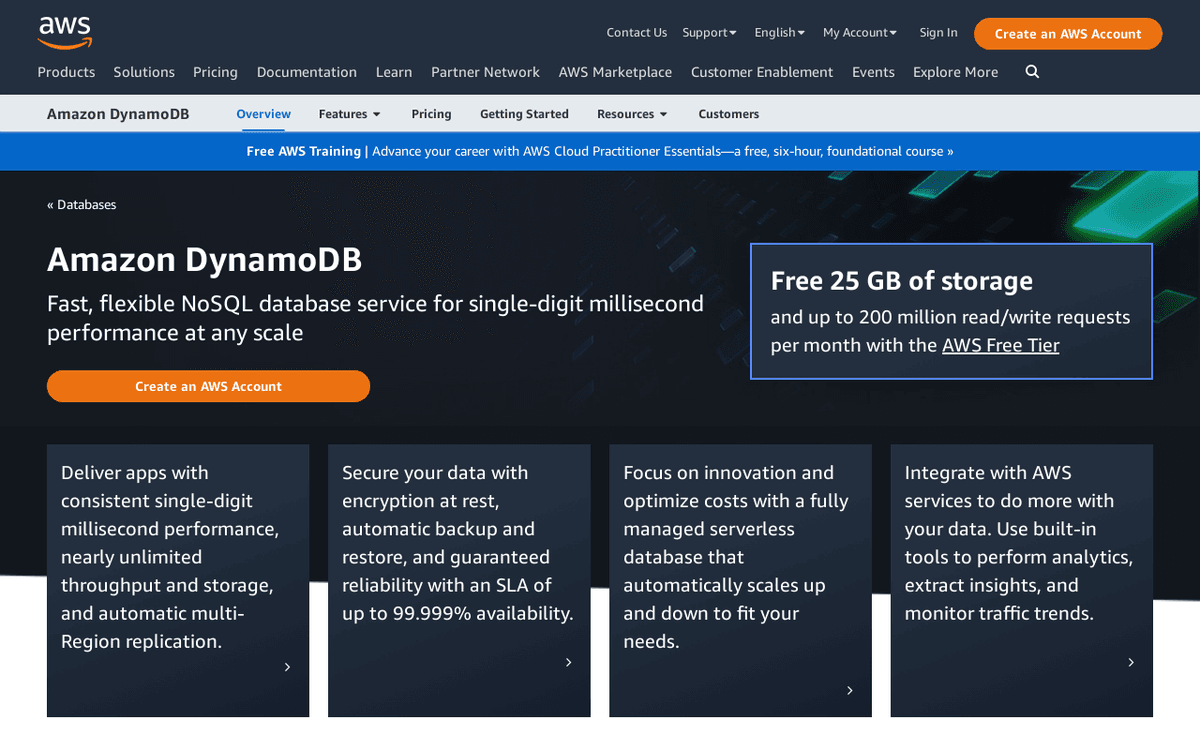Select the DynamoDB Pricing tab
The width and height of the screenshot is (1200, 750).
click(431, 114)
